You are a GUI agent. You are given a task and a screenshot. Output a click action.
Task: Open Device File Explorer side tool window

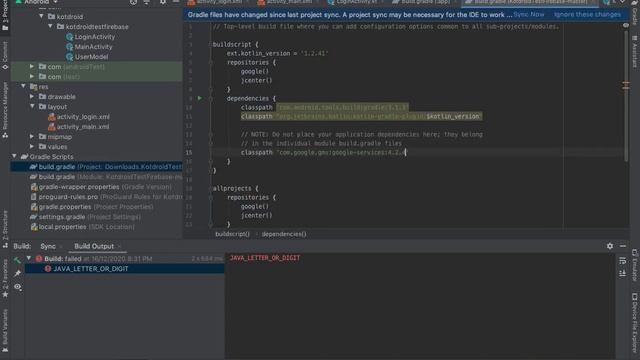tap(635, 322)
